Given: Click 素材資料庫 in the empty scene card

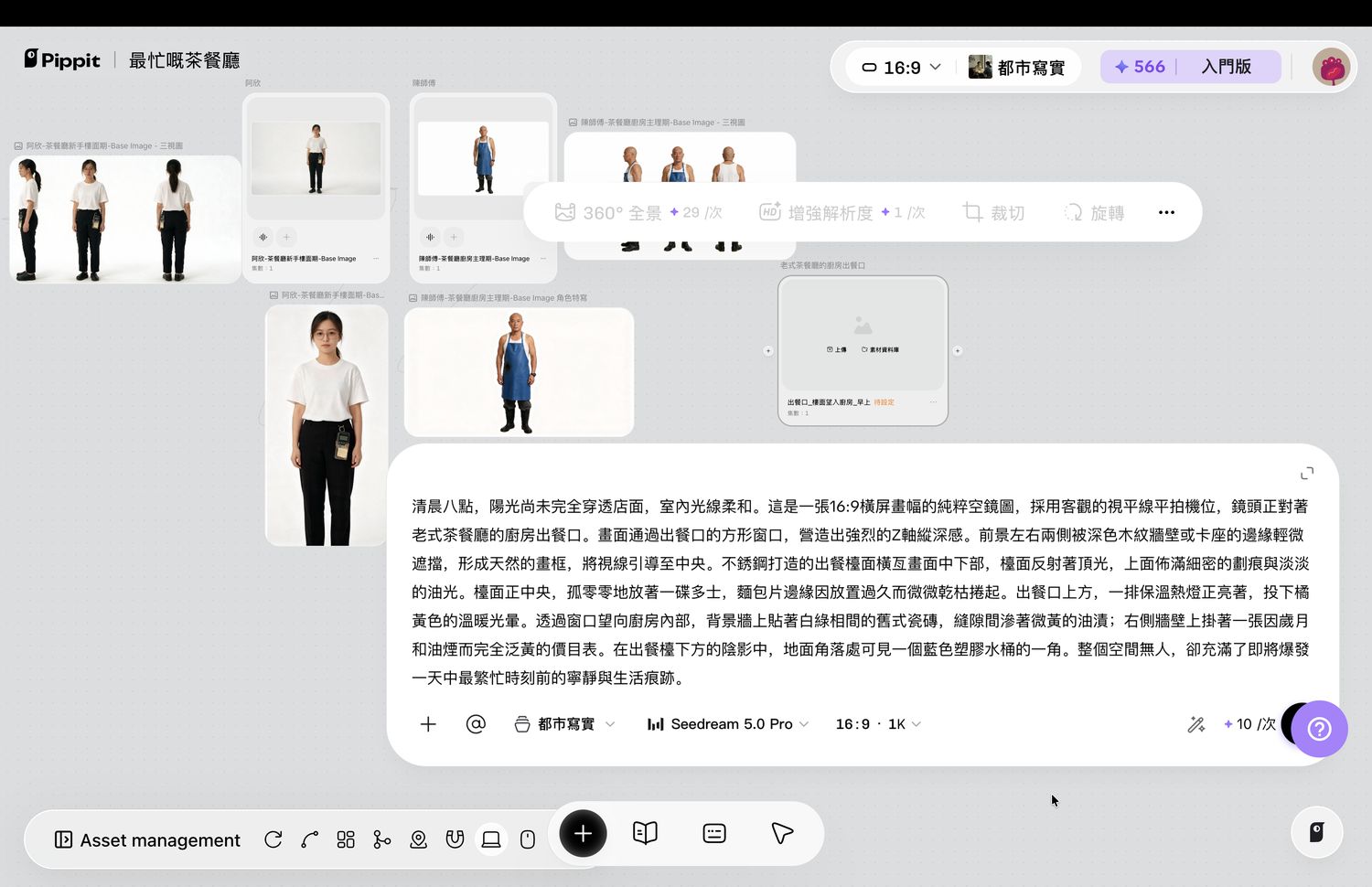Looking at the screenshot, I should click(880, 349).
